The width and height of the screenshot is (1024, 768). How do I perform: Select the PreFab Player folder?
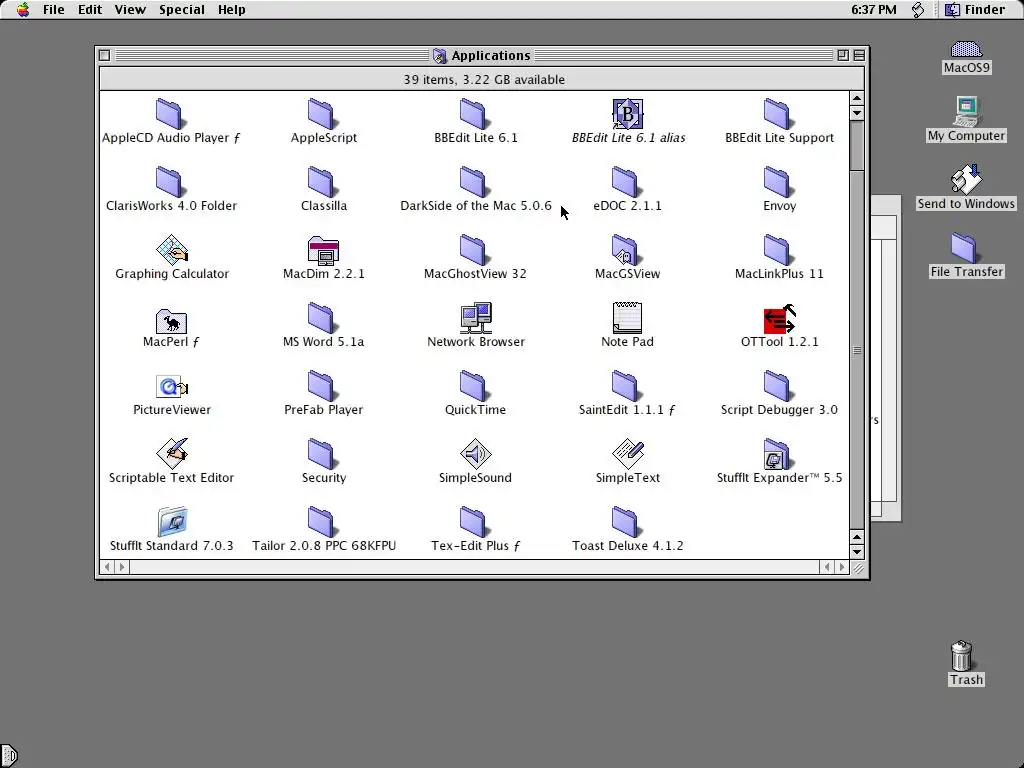click(321, 385)
